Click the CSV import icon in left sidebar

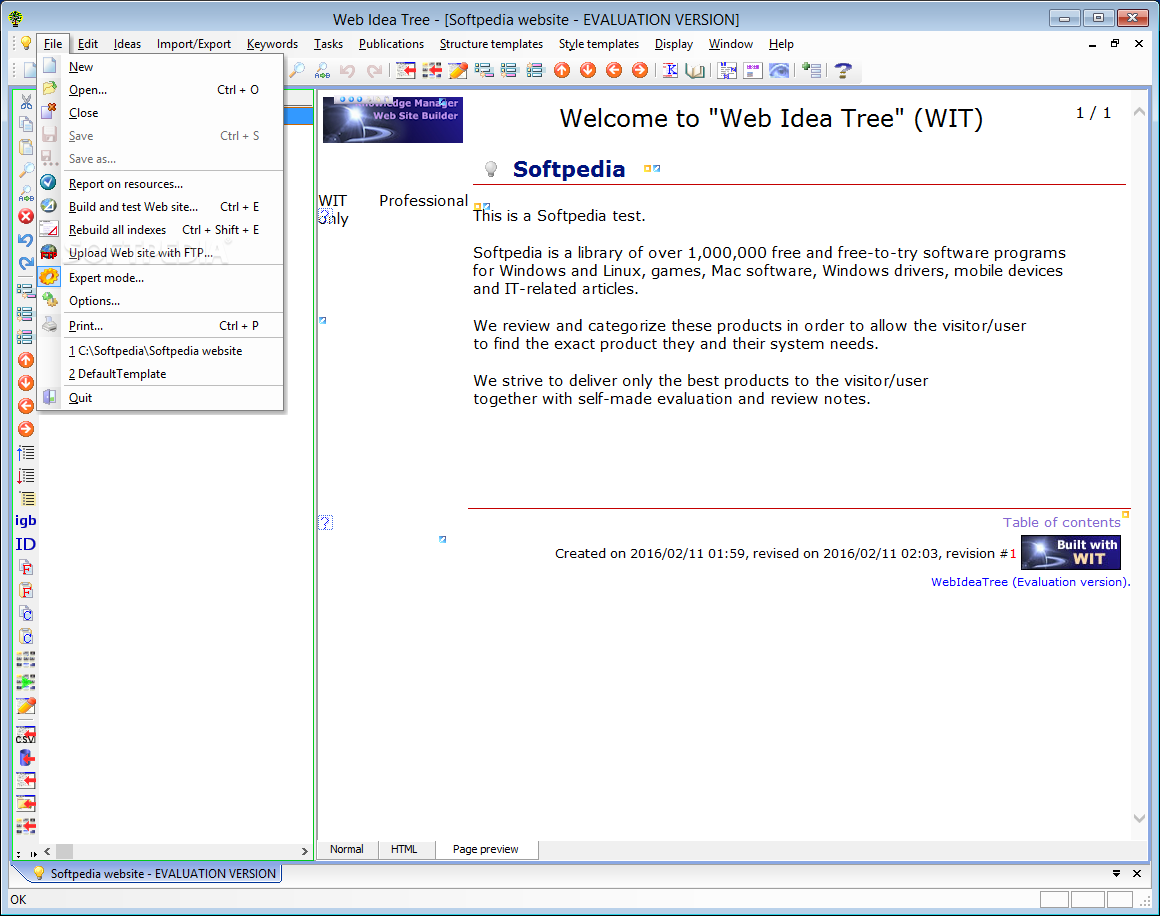point(26,735)
